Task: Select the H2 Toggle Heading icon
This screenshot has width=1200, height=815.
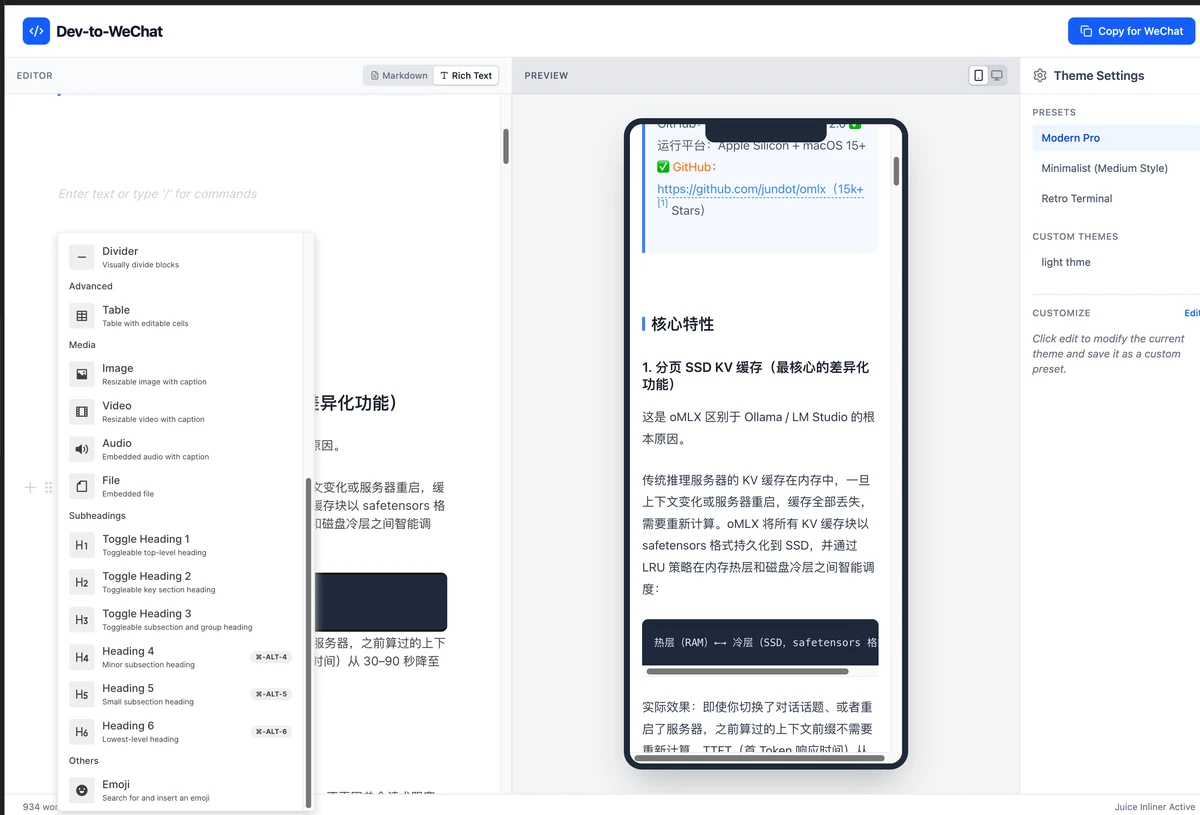Action: pyautogui.click(x=82, y=582)
